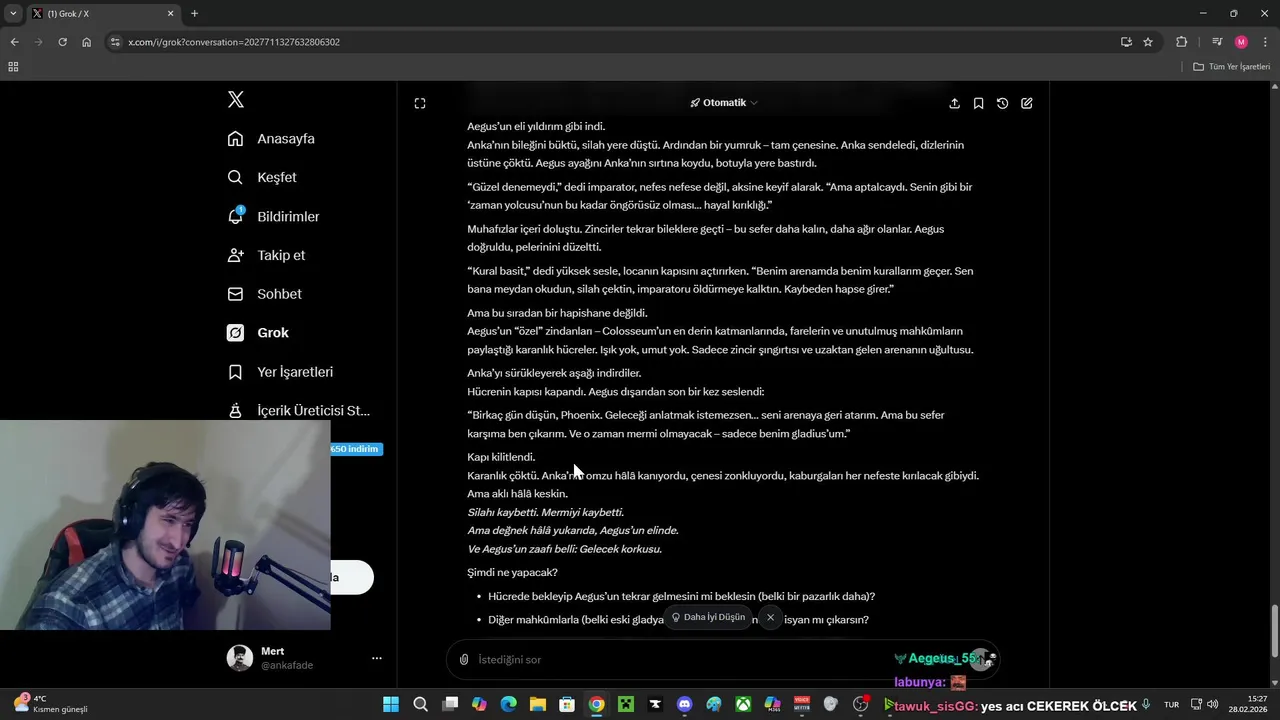The image size is (1280, 720).
Task: View site information icon in address bar
Action: [x=115, y=42]
